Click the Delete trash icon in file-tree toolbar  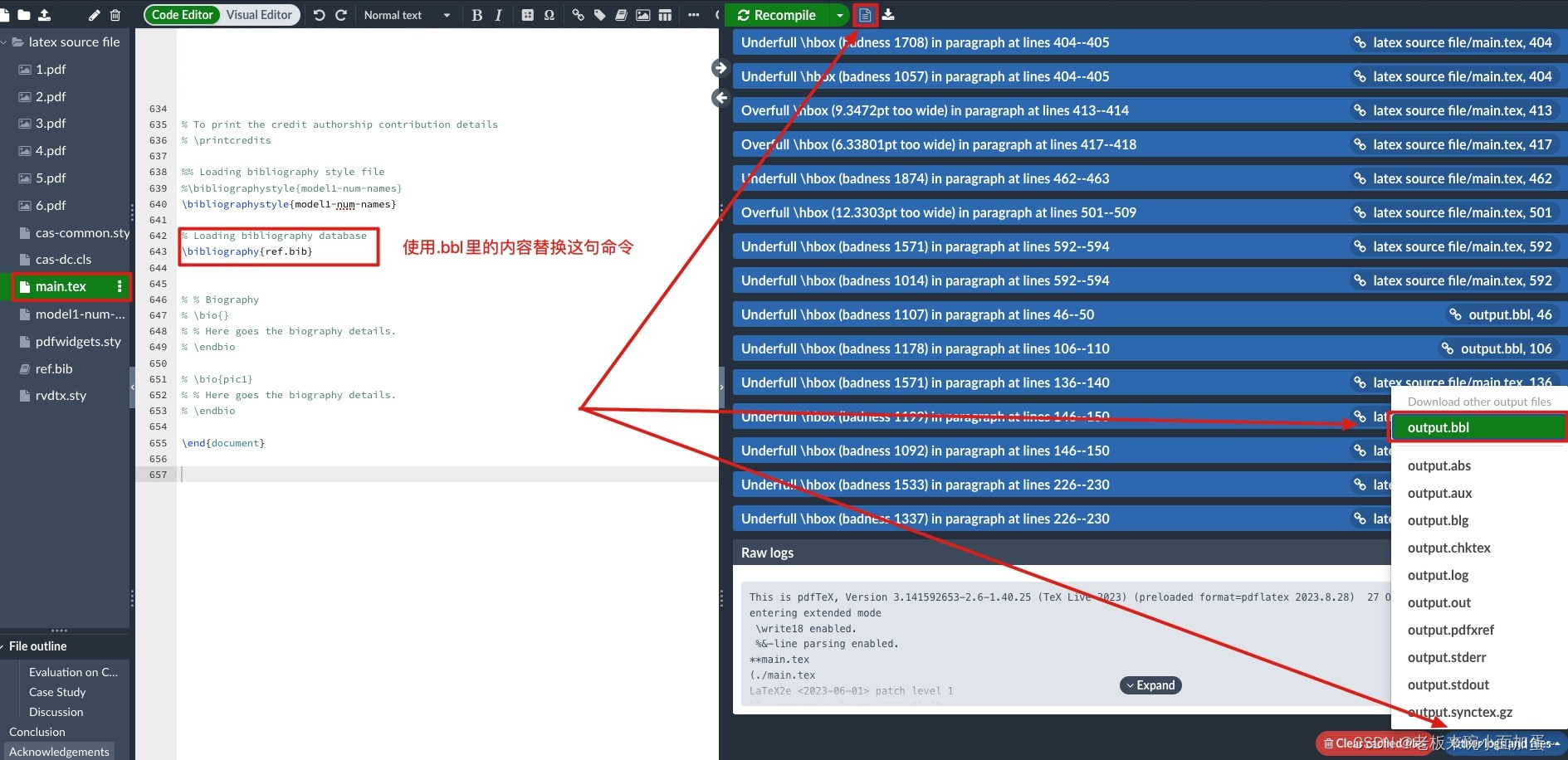coord(115,15)
